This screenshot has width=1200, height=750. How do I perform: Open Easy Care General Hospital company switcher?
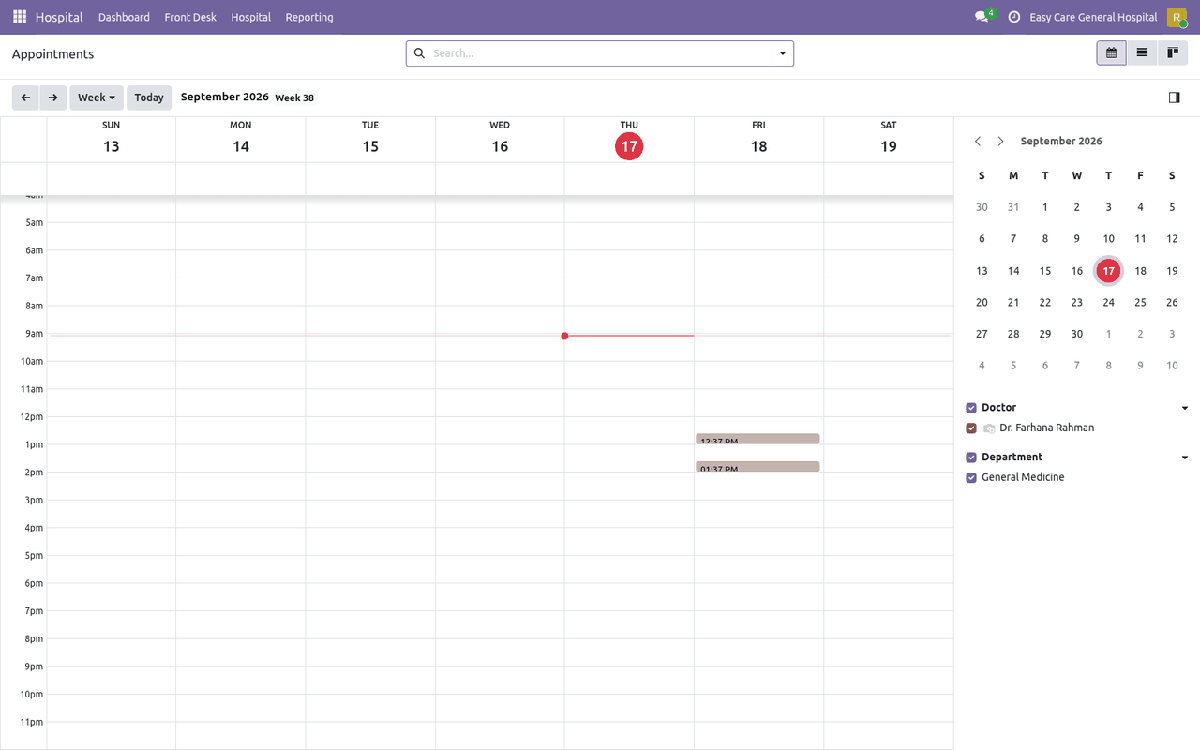[x=1093, y=17]
